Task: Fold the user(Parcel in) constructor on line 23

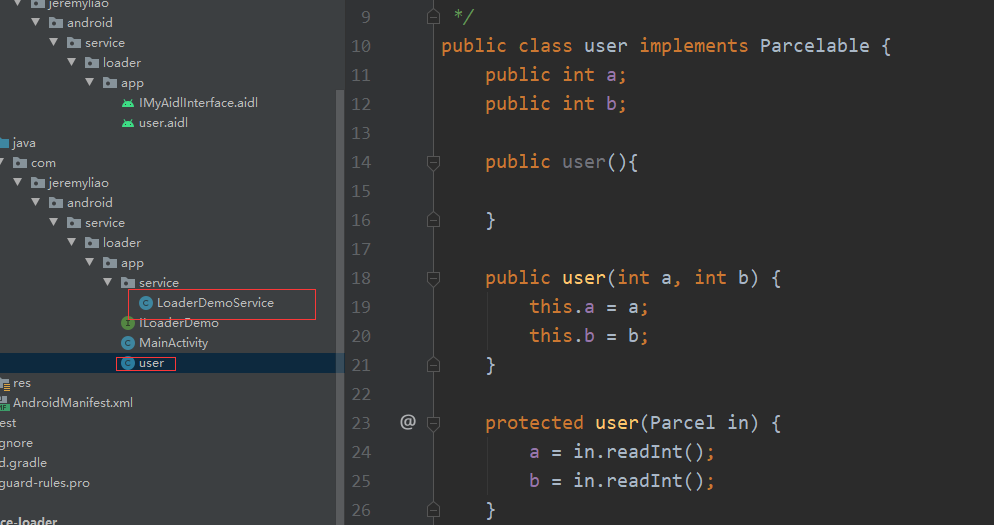Action: (x=434, y=422)
